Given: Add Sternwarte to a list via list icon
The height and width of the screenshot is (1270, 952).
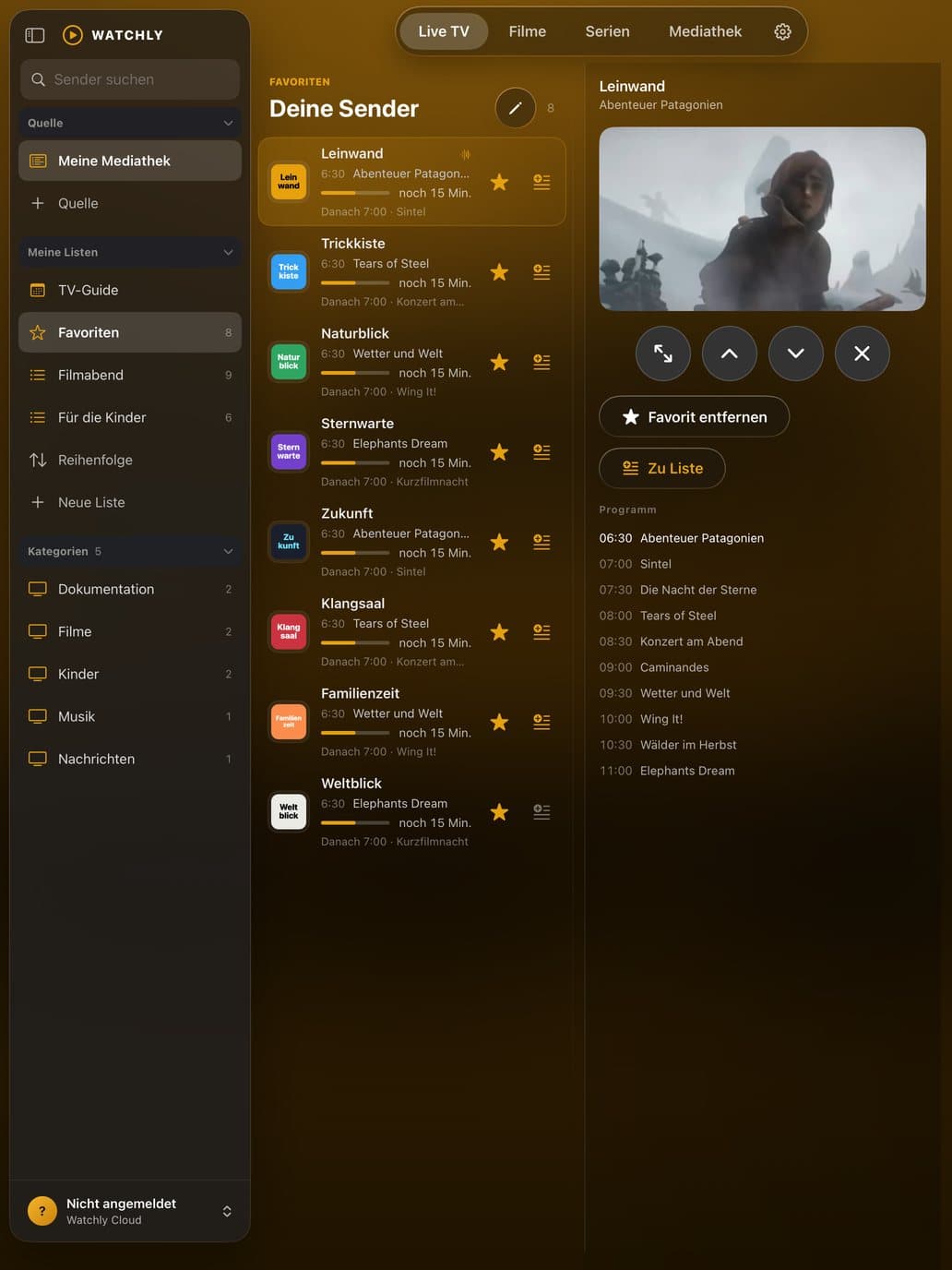Looking at the screenshot, I should click(541, 452).
